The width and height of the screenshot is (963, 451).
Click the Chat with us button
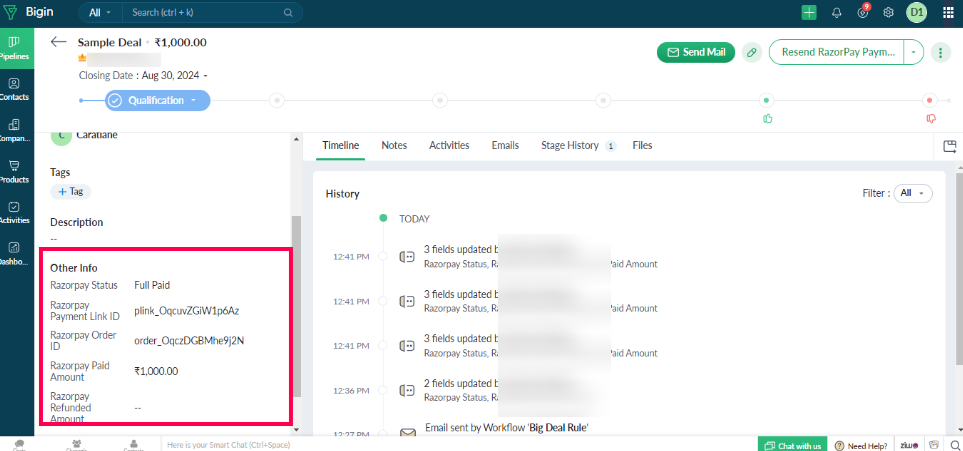(792, 445)
